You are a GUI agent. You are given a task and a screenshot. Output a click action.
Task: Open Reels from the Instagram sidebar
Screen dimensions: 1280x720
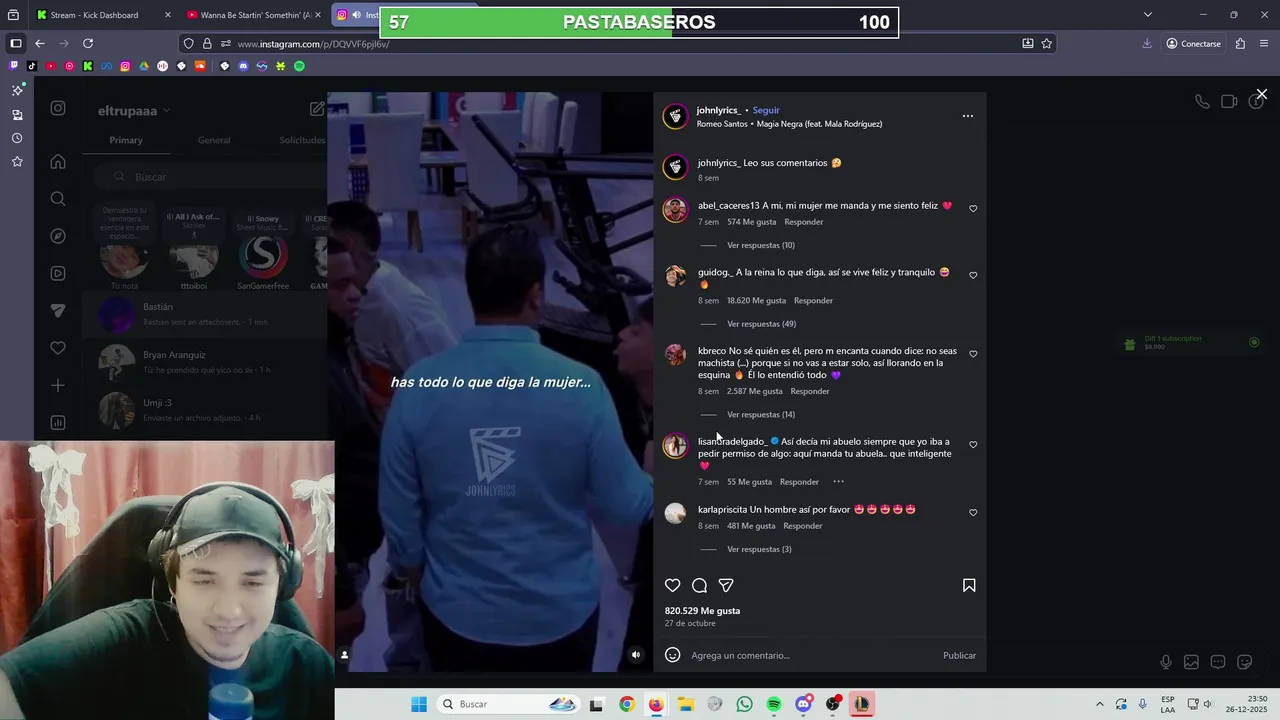[58, 273]
